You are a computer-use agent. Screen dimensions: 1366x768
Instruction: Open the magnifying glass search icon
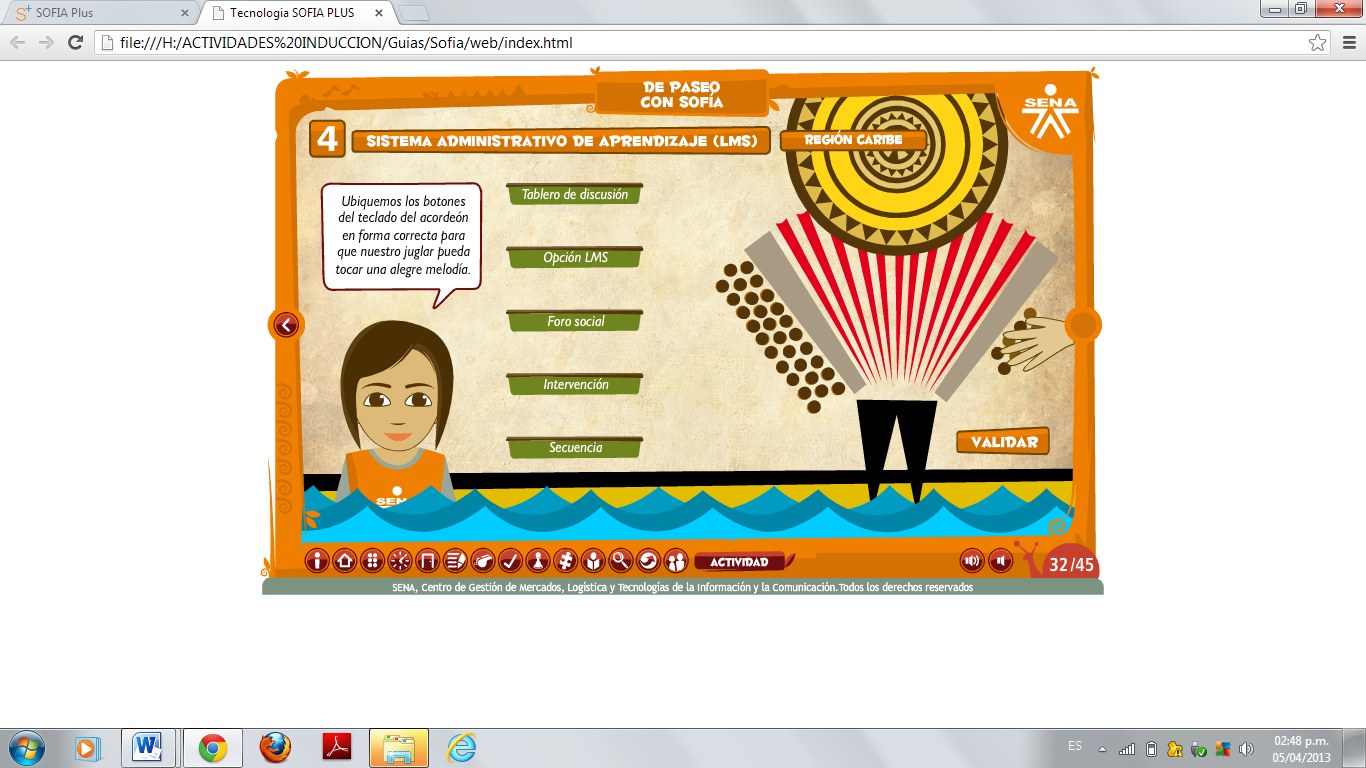[x=620, y=561]
